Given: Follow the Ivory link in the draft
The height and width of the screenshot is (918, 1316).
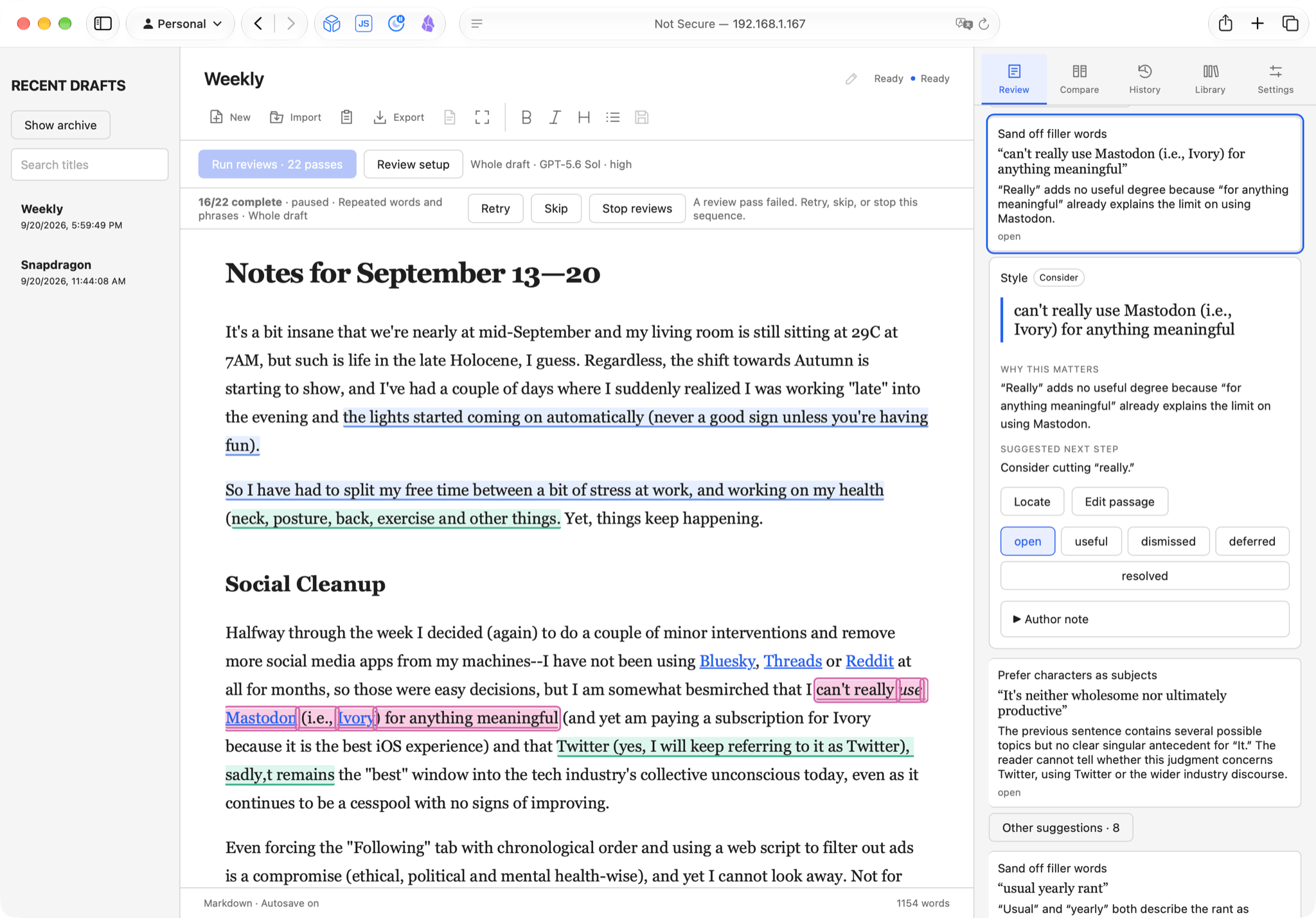Looking at the screenshot, I should [x=355, y=717].
